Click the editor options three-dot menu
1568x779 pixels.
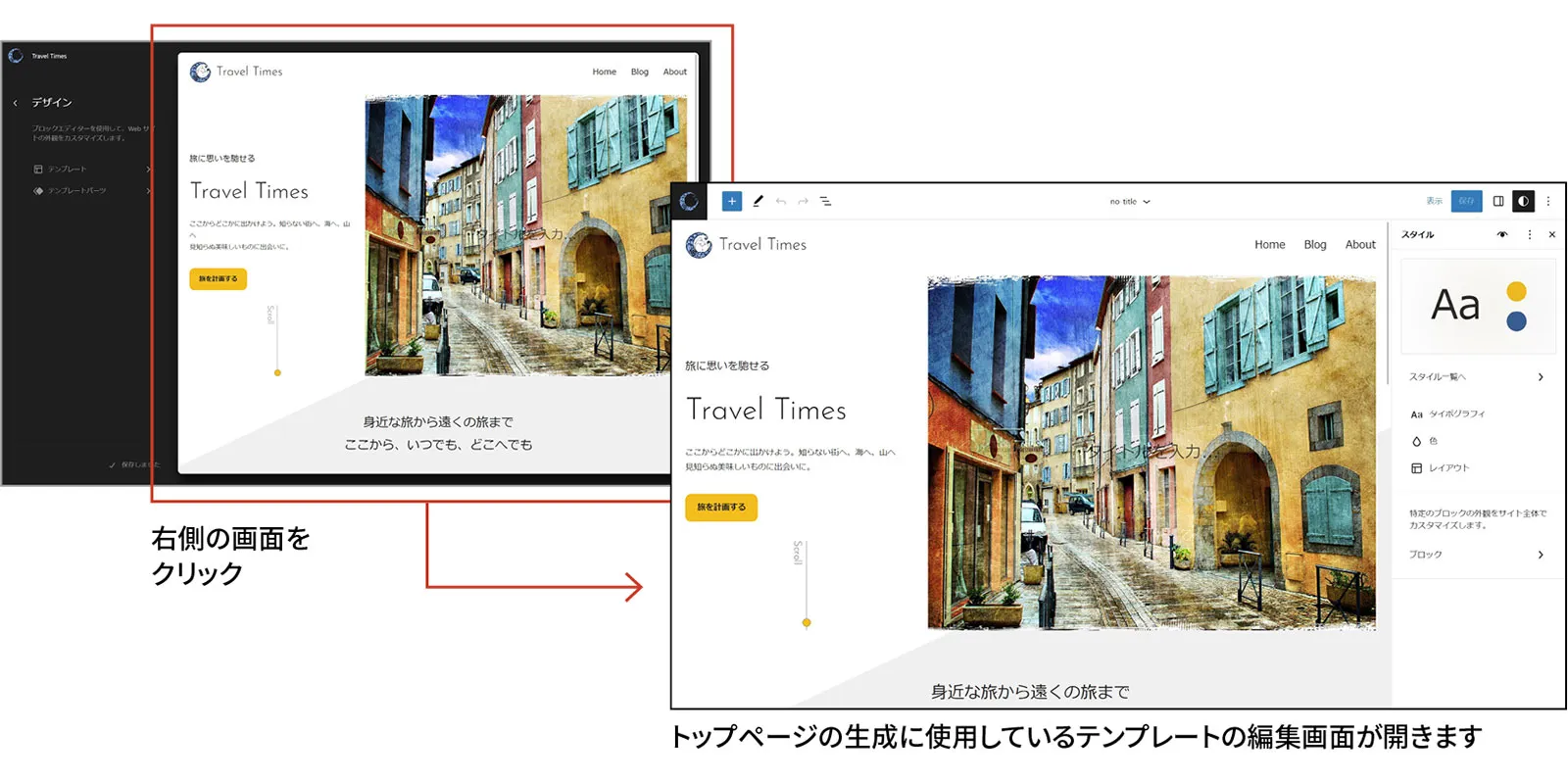pos(1548,201)
